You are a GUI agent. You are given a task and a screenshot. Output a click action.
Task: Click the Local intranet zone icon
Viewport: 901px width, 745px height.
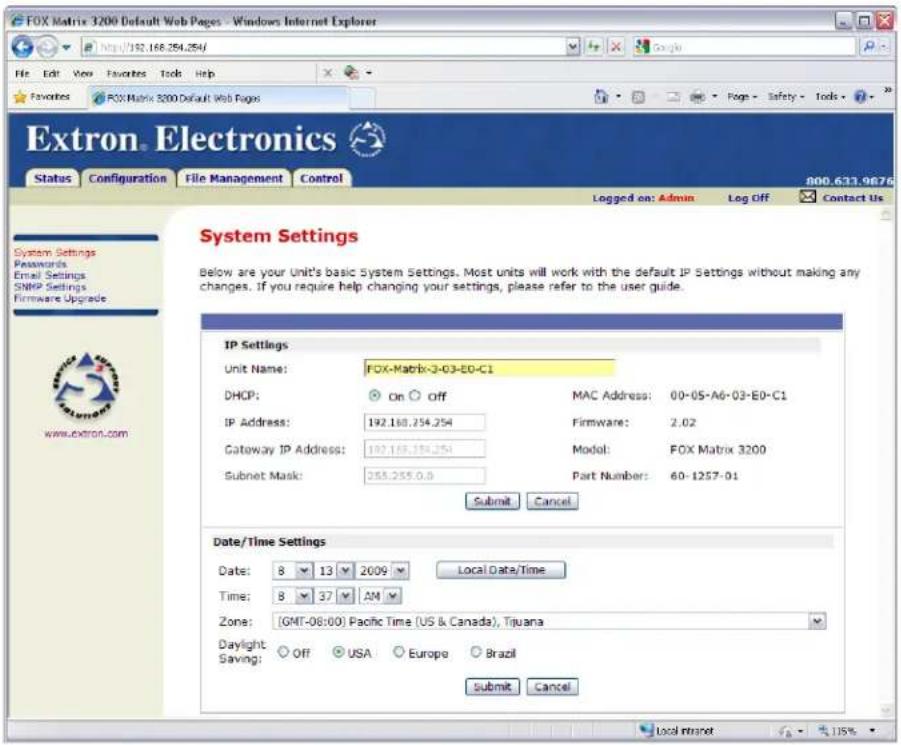point(646,730)
